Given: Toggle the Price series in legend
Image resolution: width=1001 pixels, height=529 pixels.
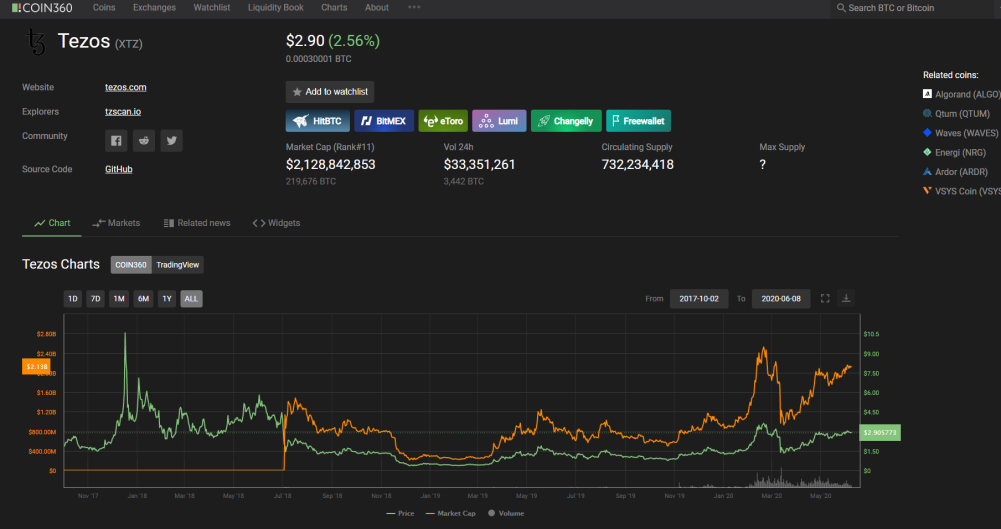Looking at the screenshot, I should coord(400,513).
